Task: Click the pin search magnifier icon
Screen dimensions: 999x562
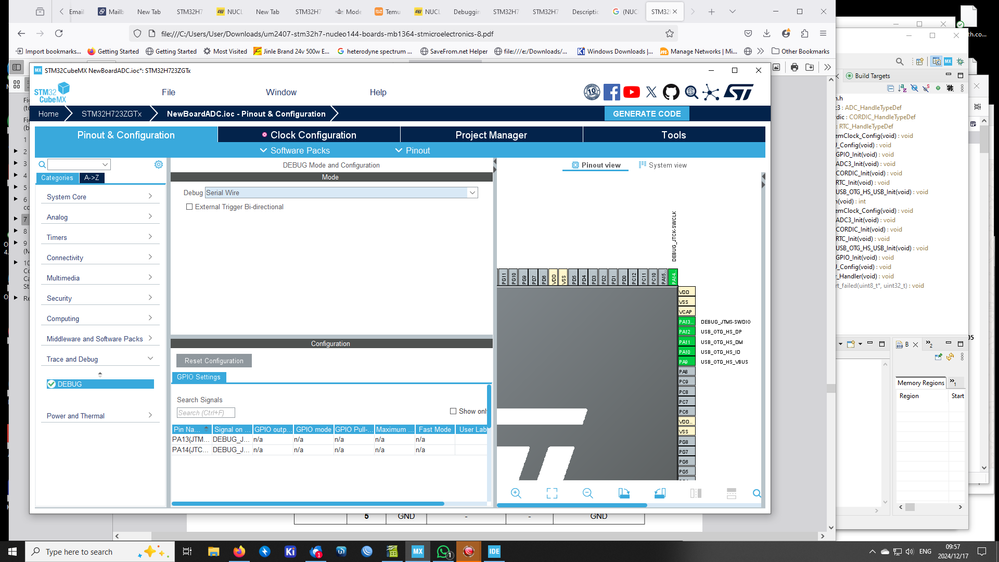Action: (x=757, y=493)
